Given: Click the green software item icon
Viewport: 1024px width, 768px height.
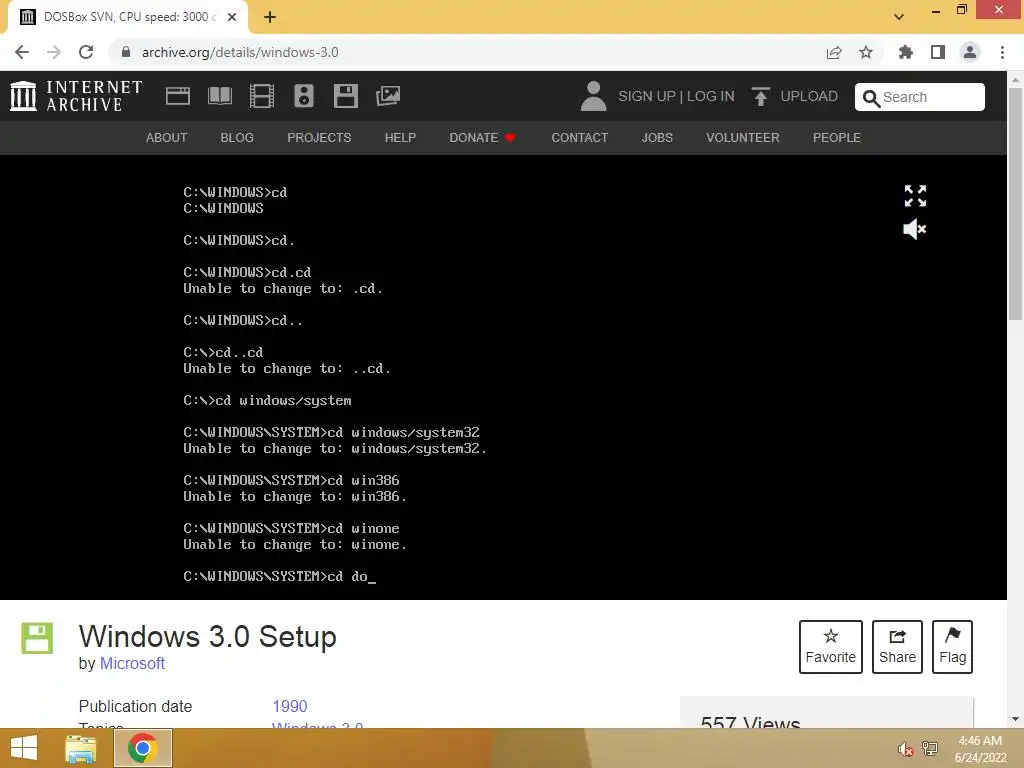Looking at the screenshot, I should click(37, 638).
